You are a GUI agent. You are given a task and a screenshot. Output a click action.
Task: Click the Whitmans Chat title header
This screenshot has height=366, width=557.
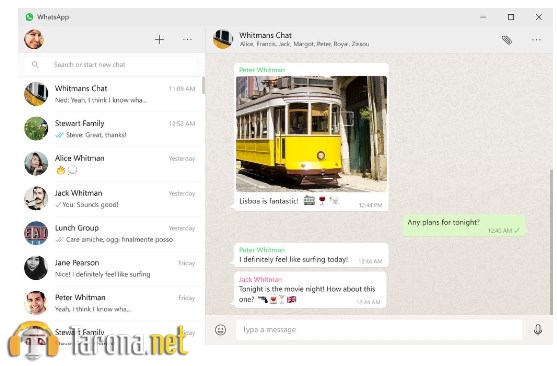point(265,35)
